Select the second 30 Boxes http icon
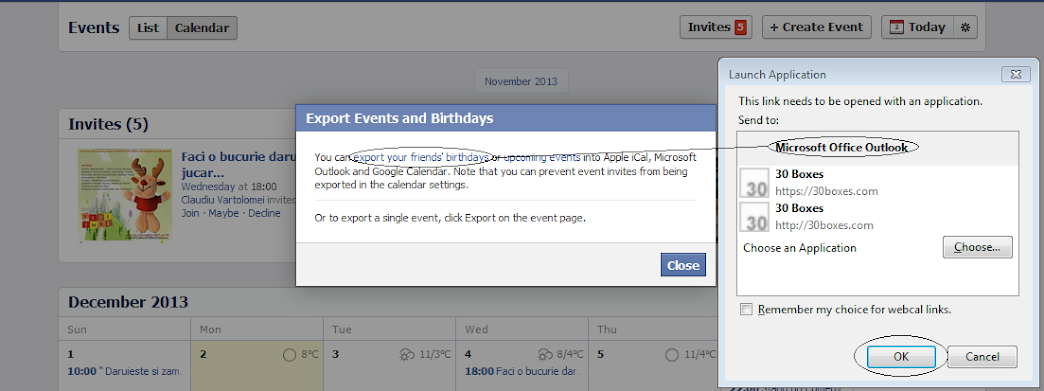Image resolution: width=1044 pixels, height=391 pixels. click(x=756, y=216)
